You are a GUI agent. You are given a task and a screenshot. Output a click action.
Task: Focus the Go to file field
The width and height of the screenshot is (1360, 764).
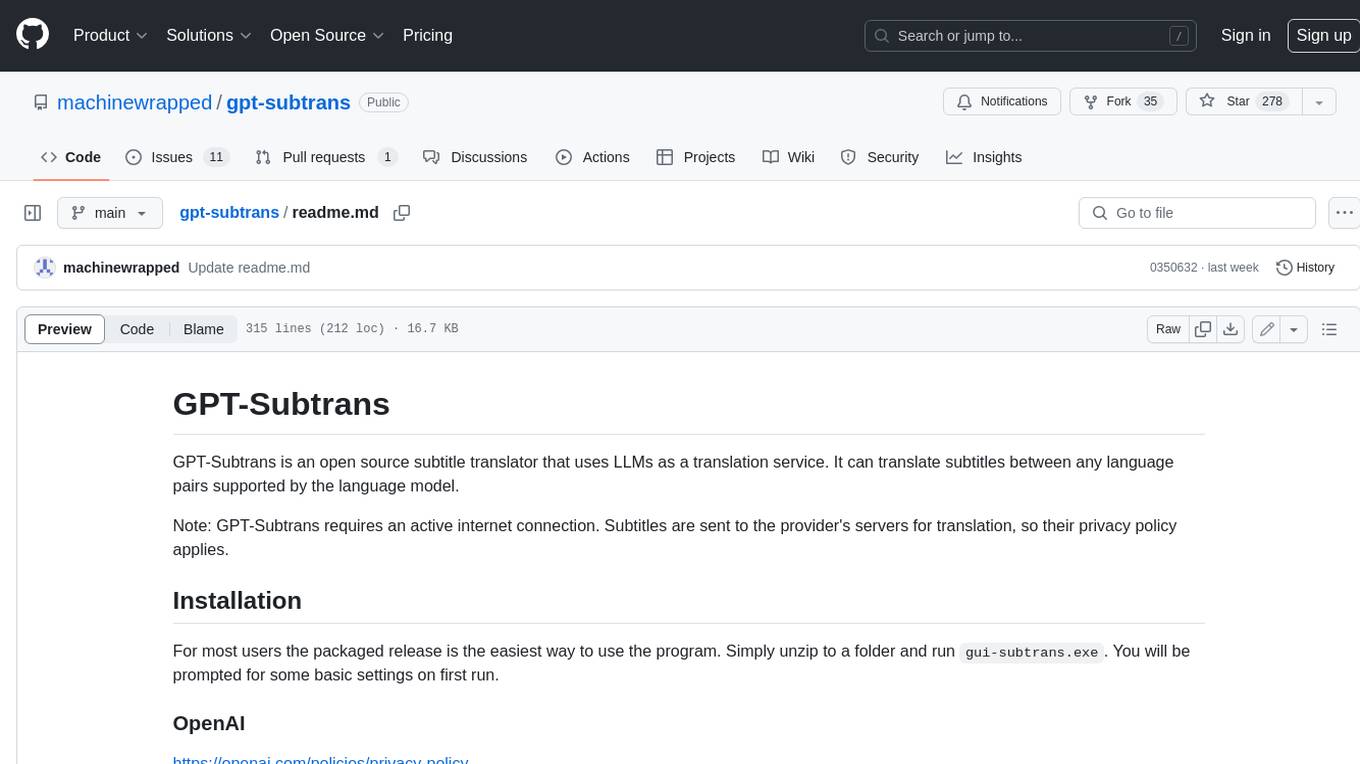[x=1197, y=213]
